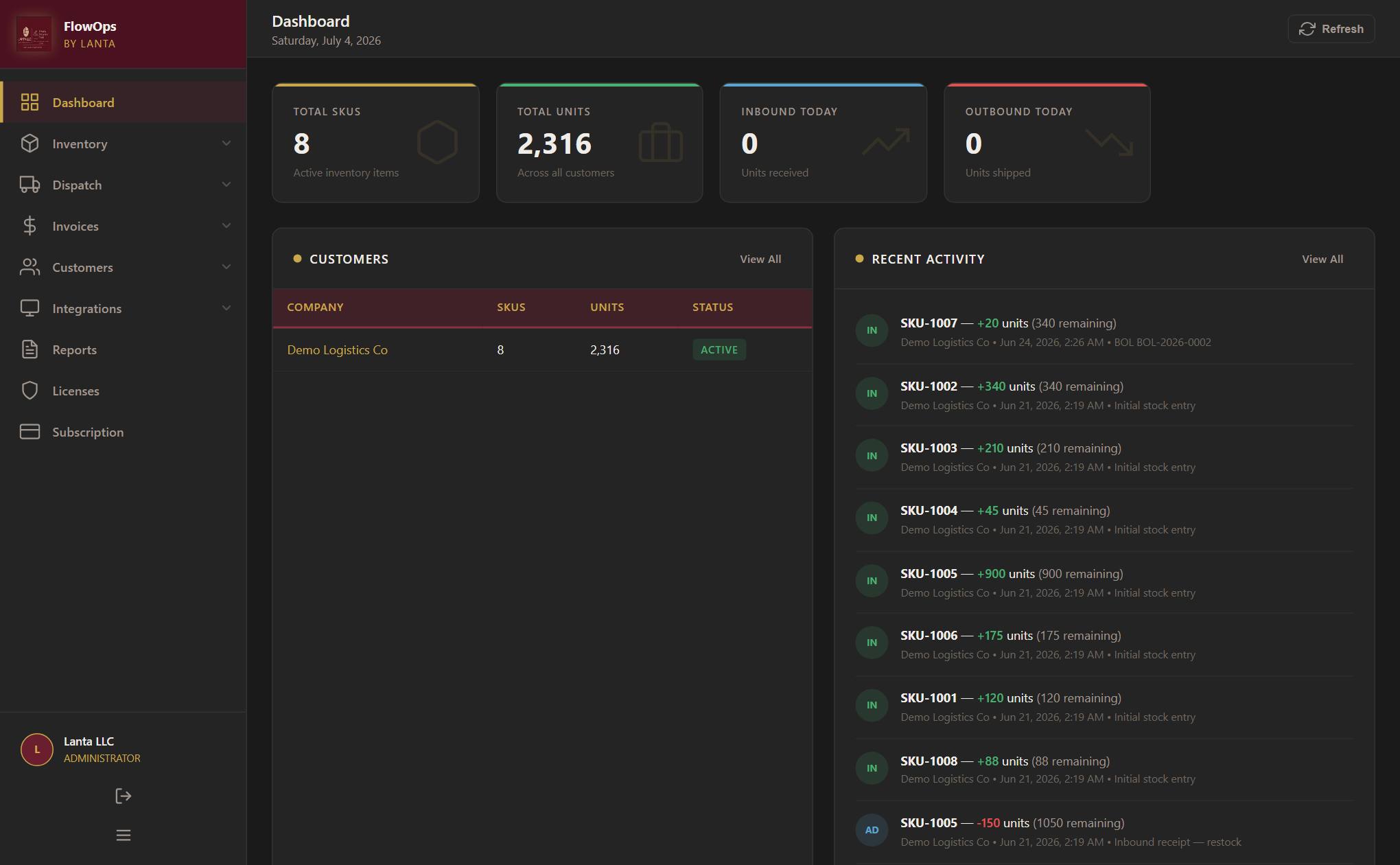Click the Units shipped caption

(x=998, y=172)
